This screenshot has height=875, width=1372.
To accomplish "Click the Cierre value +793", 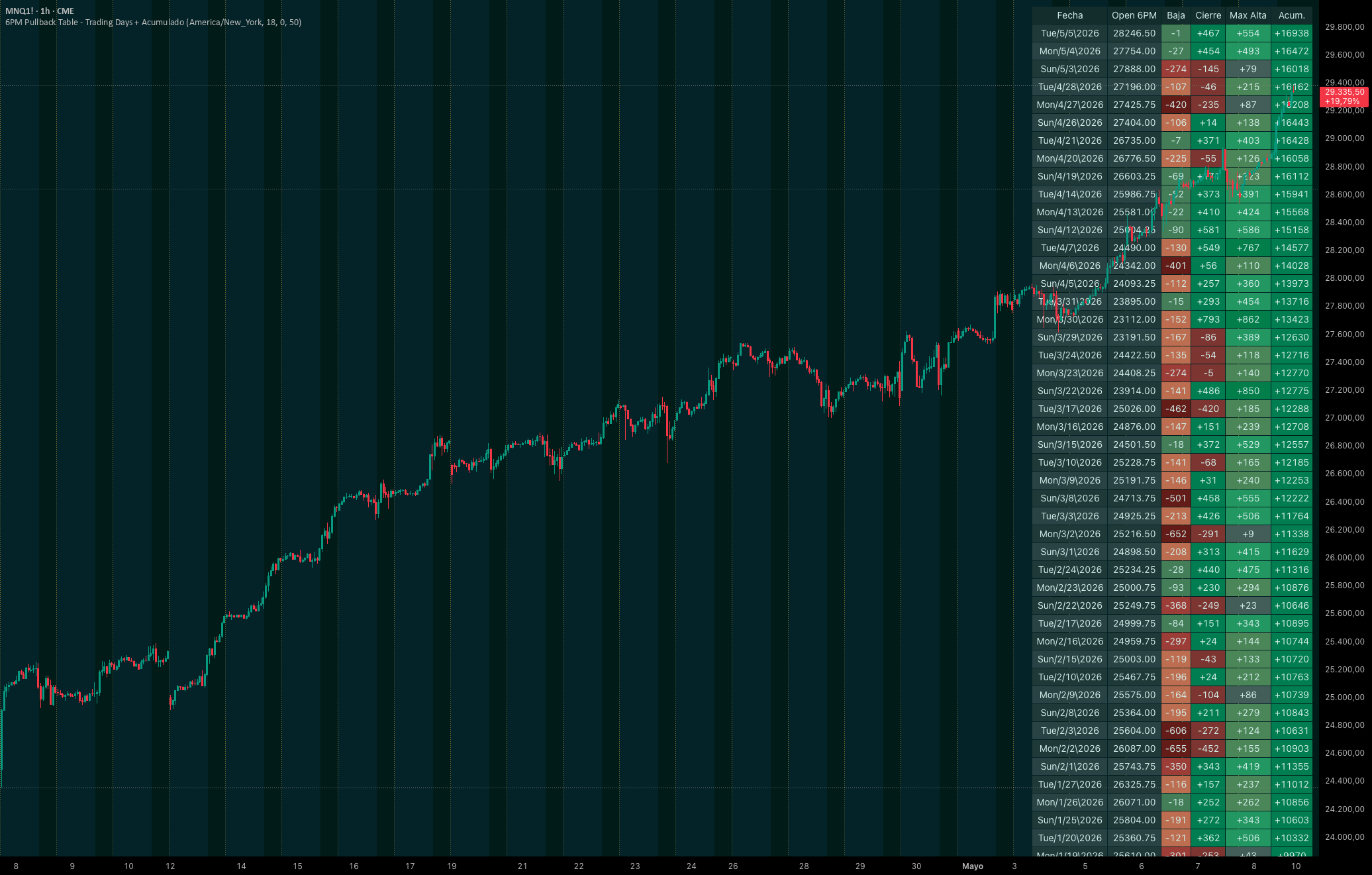I will (x=1208, y=319).
